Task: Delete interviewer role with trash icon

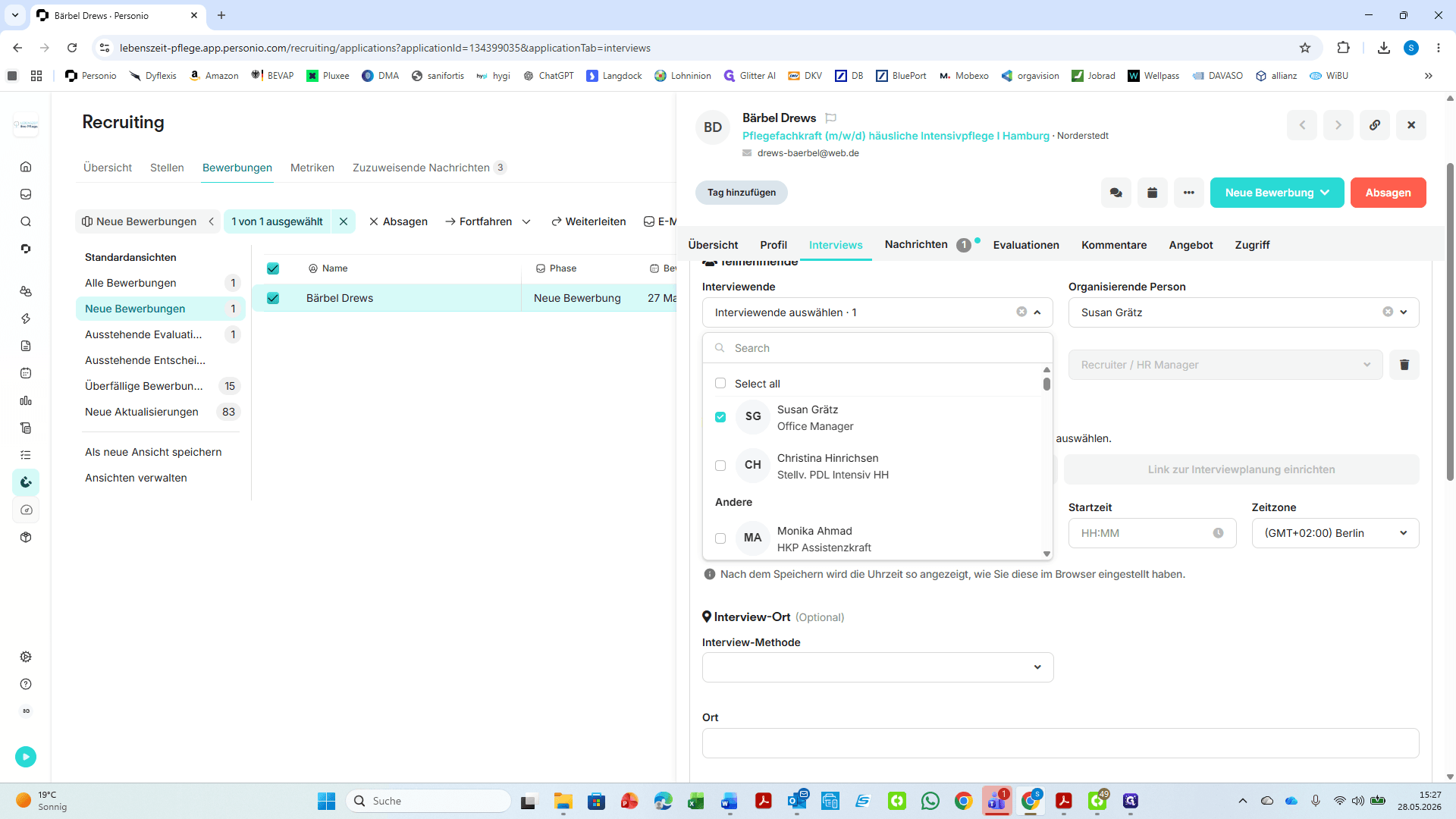Action: 1404,365
